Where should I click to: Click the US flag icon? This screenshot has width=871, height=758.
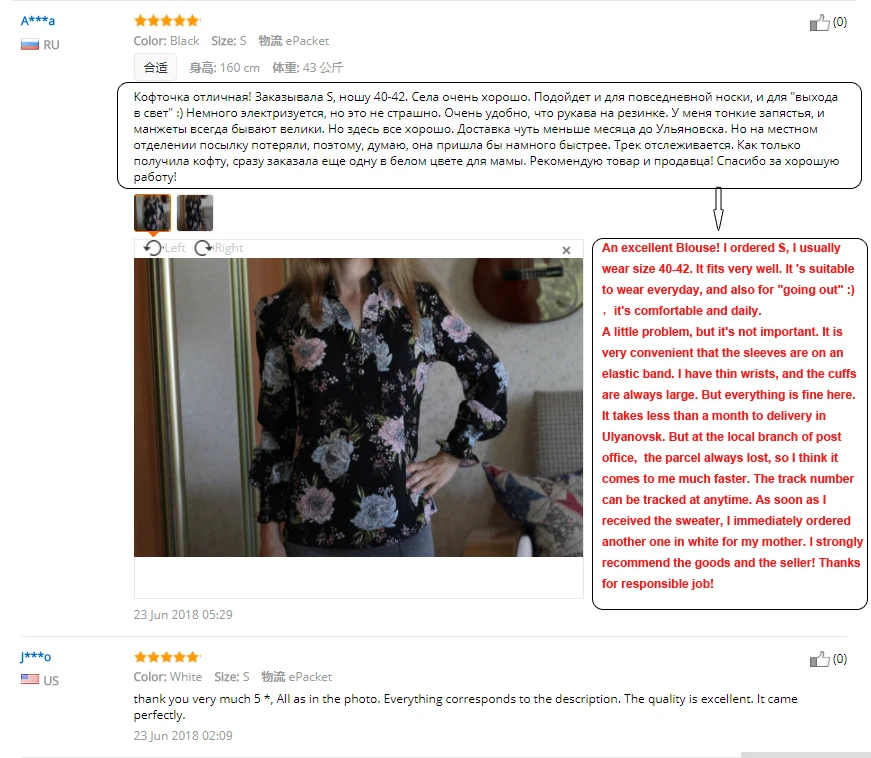[30, 680]
